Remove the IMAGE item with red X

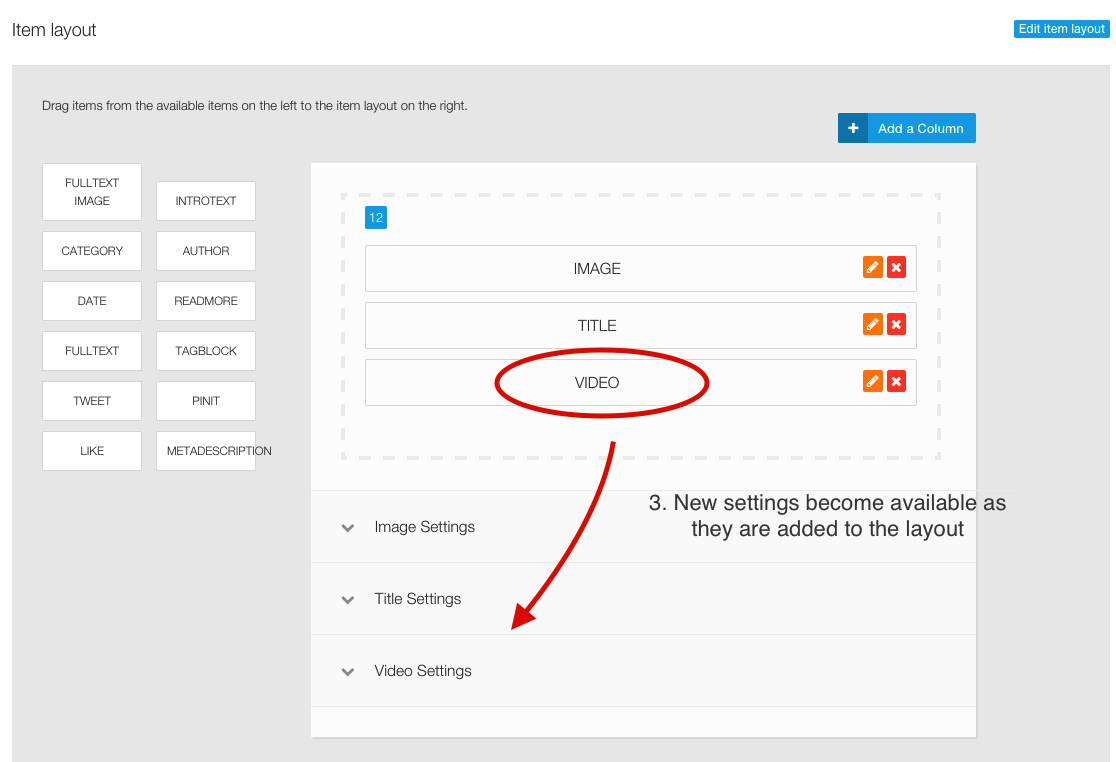[x=896, y=268]
